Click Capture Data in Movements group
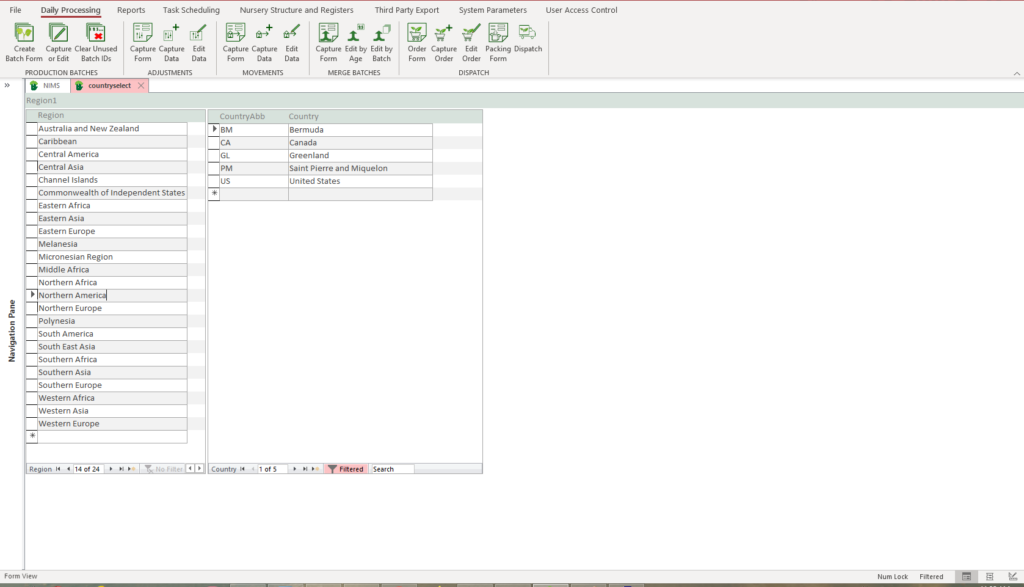This screenshot has height=587, width=1024. click(x=264, y=34)
